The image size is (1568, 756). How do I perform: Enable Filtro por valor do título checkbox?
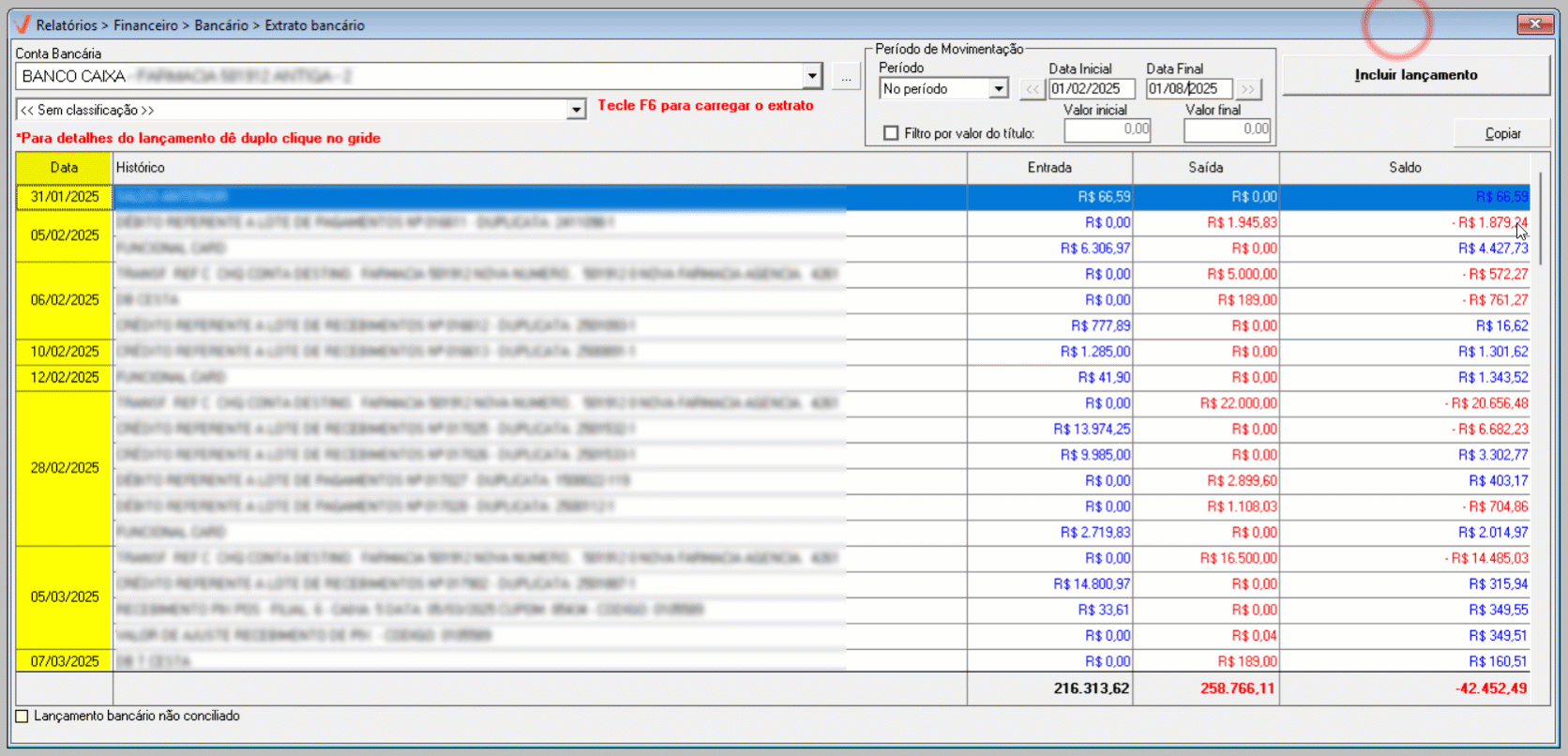[x=891, y=133]
